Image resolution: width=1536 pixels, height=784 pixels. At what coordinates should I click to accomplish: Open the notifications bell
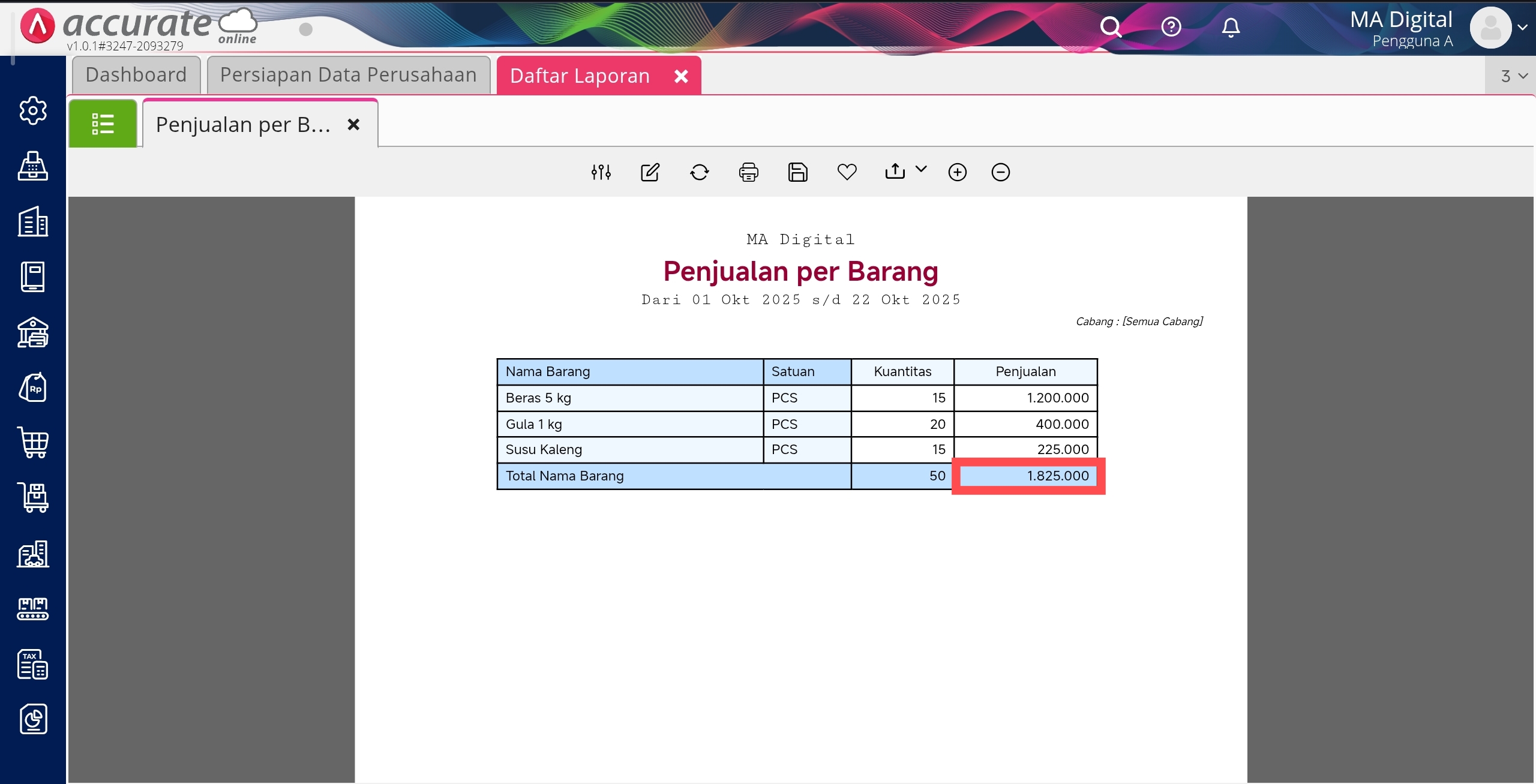coord(1231,27)
